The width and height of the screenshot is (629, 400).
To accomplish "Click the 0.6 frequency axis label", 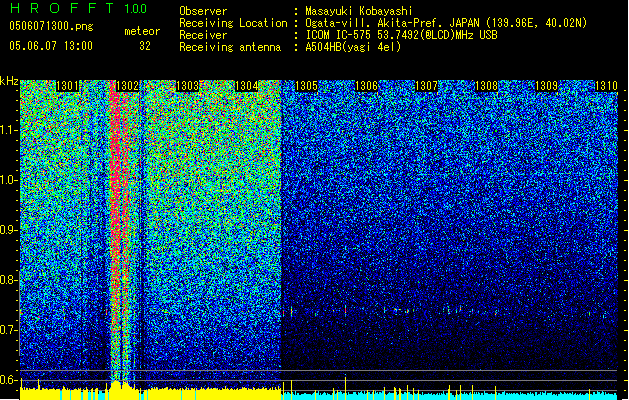I will tap(9, 380).
